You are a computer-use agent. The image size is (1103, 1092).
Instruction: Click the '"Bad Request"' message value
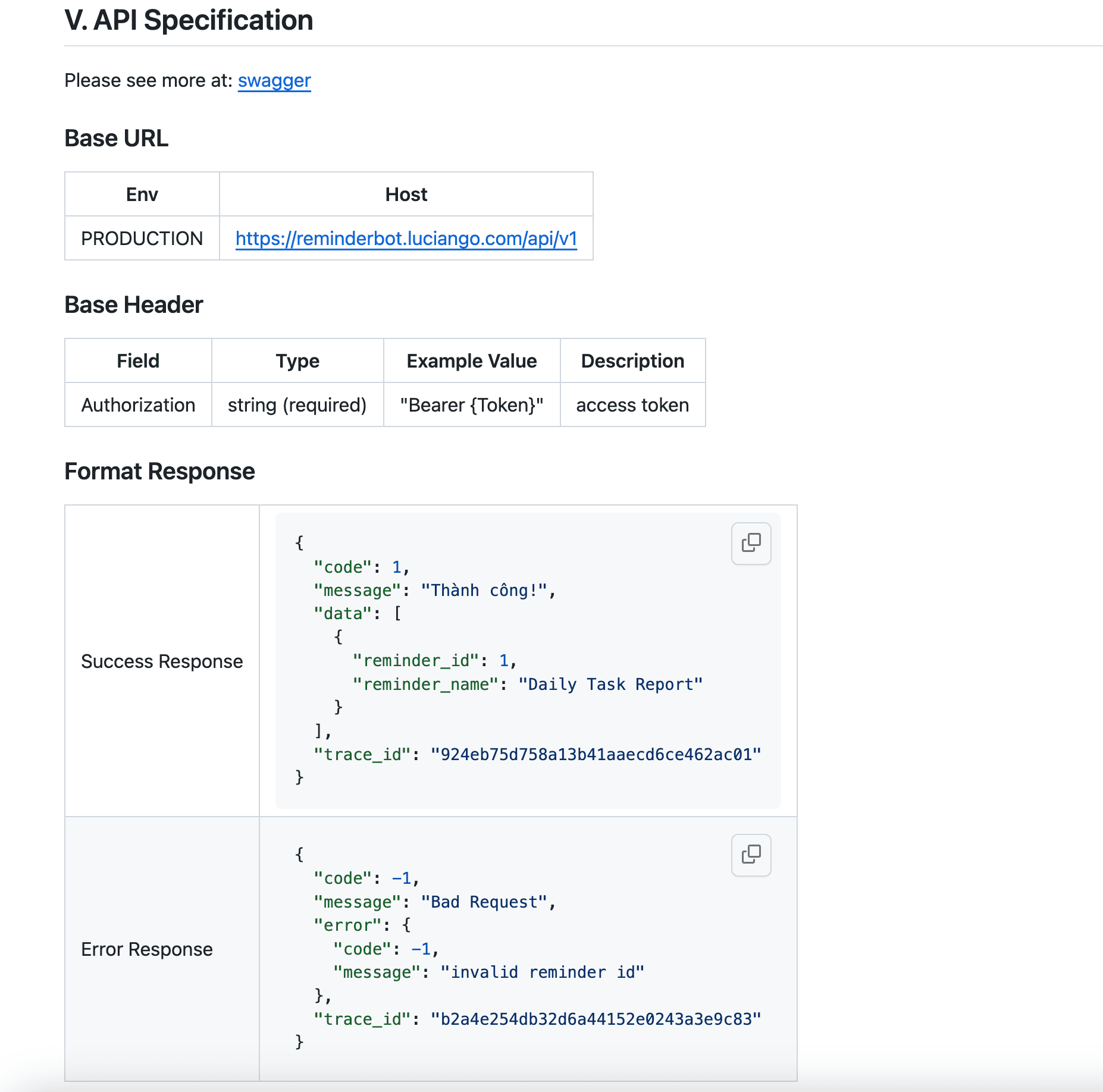click(484, 902)
